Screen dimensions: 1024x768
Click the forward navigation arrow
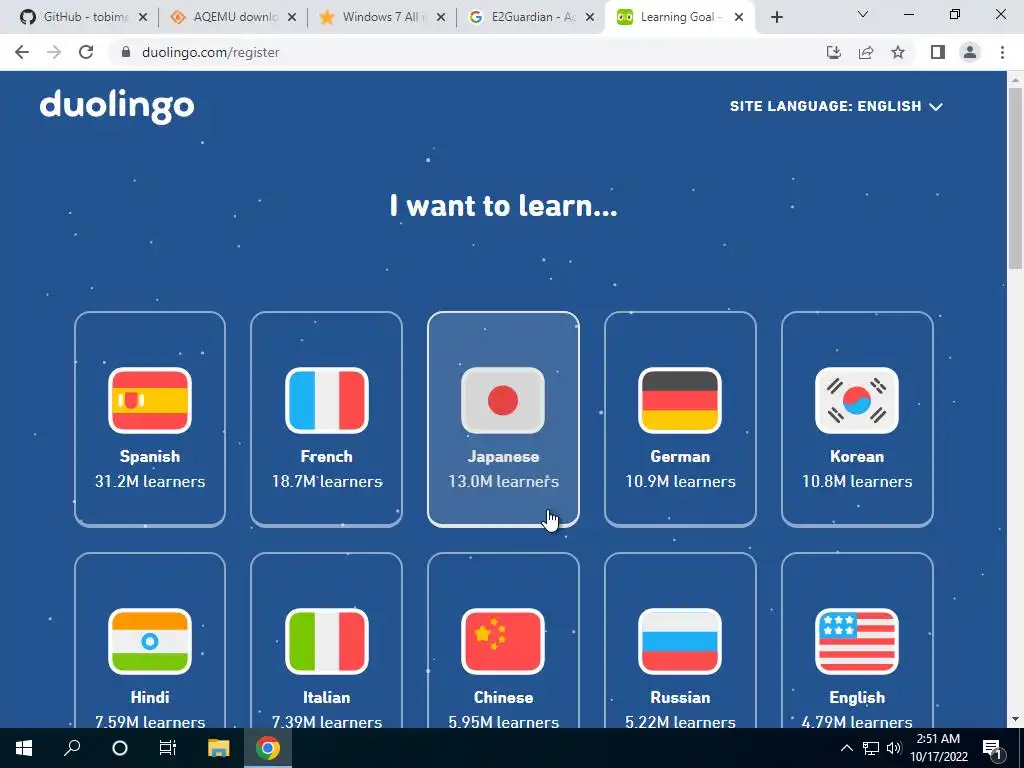pos(54,52)
